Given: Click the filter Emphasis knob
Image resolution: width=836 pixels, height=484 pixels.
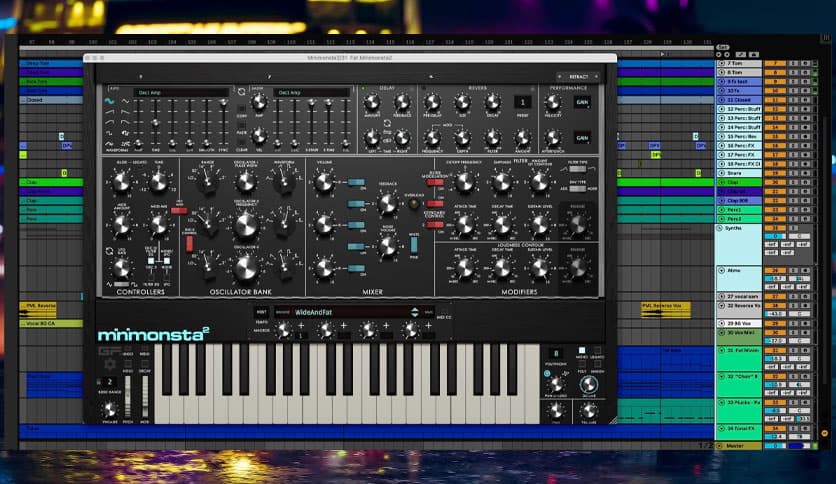Looking at the screenshot, I should click(x=502, y=182).
